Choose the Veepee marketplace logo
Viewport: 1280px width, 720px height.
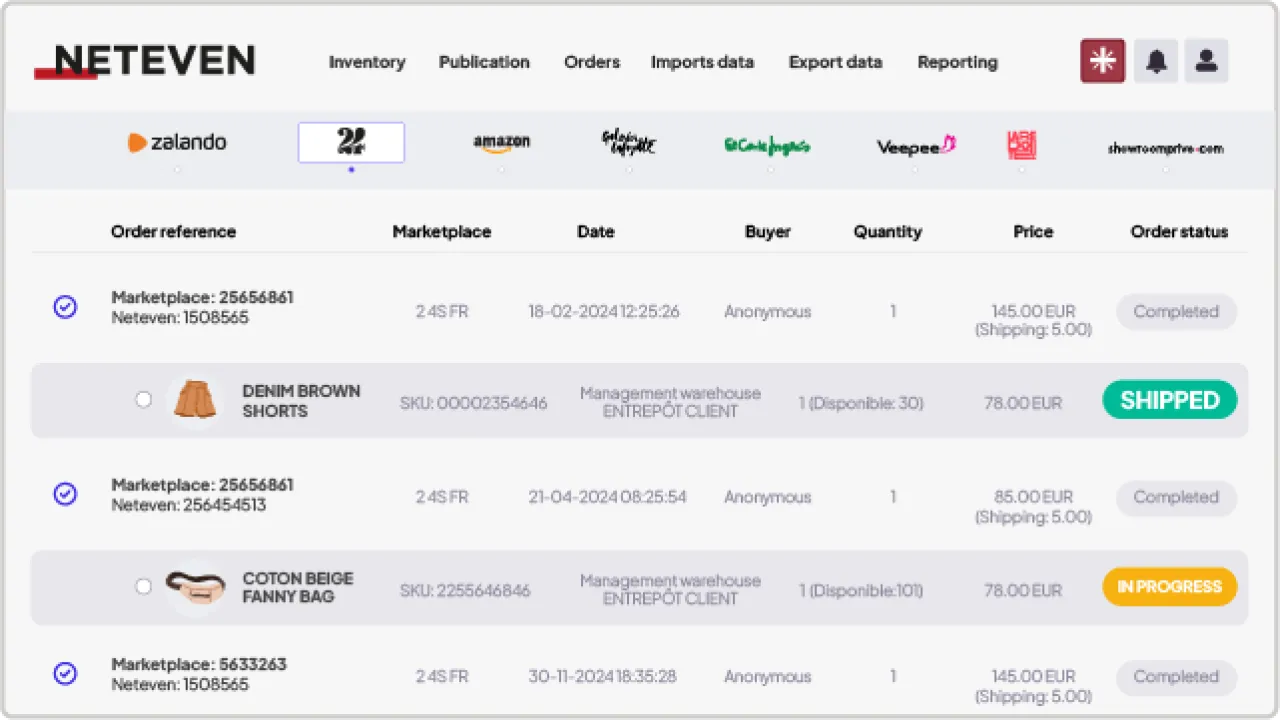tap(915, 146)
